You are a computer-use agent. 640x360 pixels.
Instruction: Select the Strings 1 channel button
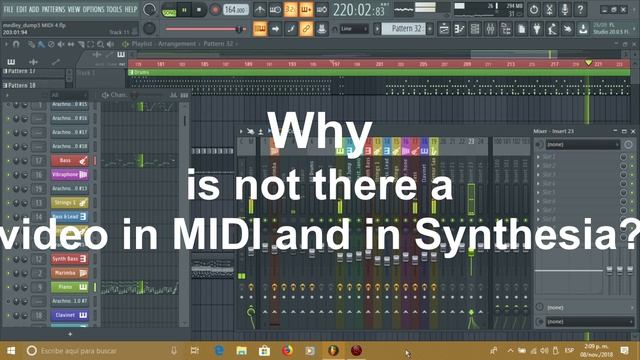(70, 203)
